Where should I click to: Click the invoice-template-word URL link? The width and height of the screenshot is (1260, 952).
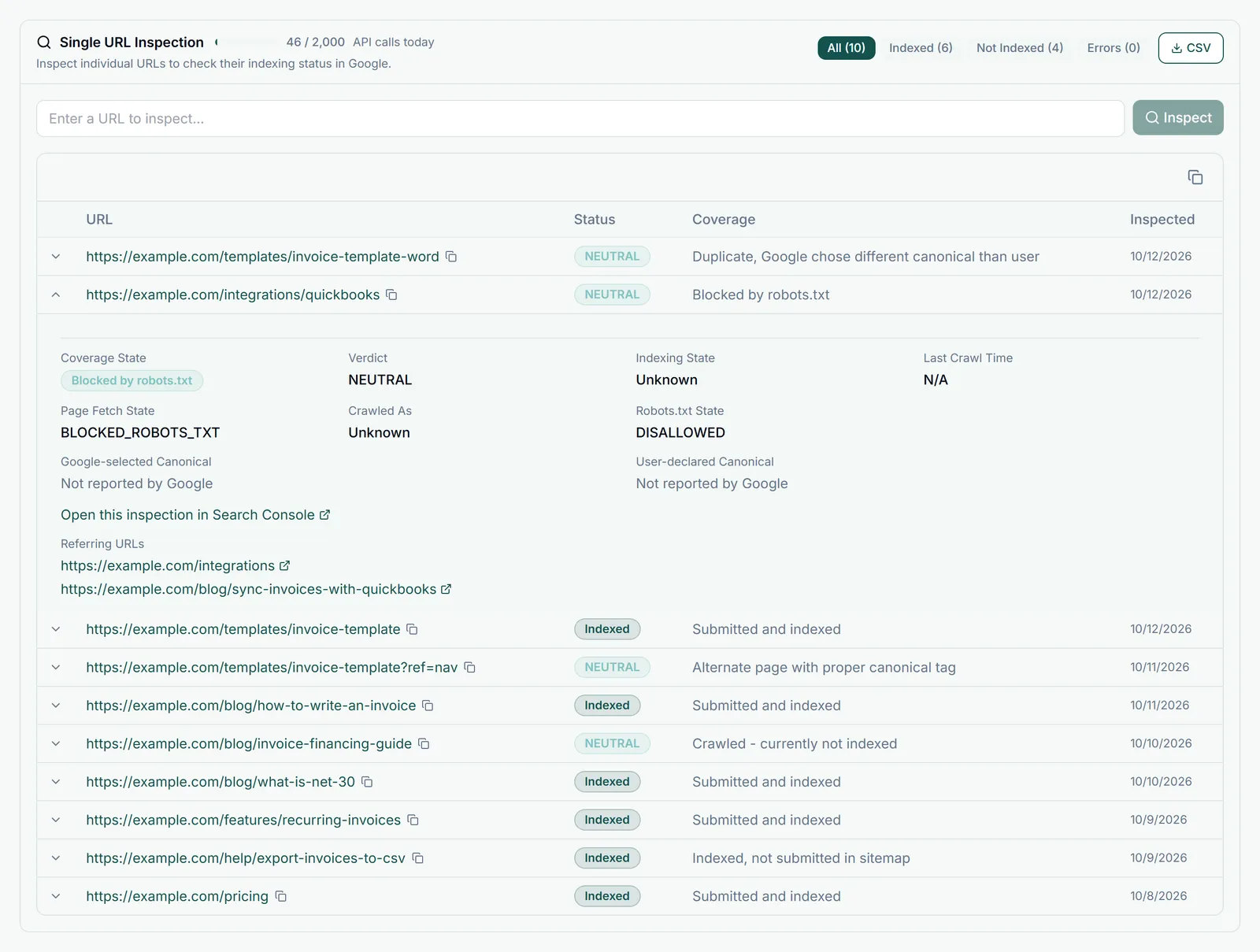(262, 257)
